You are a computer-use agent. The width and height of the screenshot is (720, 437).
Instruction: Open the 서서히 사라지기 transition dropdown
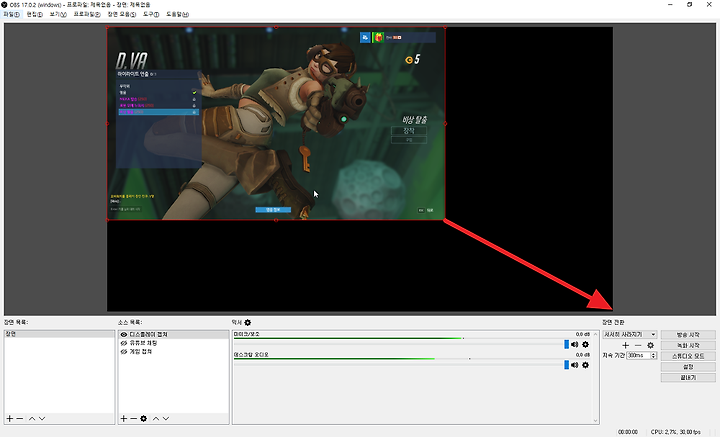[630, 334]
